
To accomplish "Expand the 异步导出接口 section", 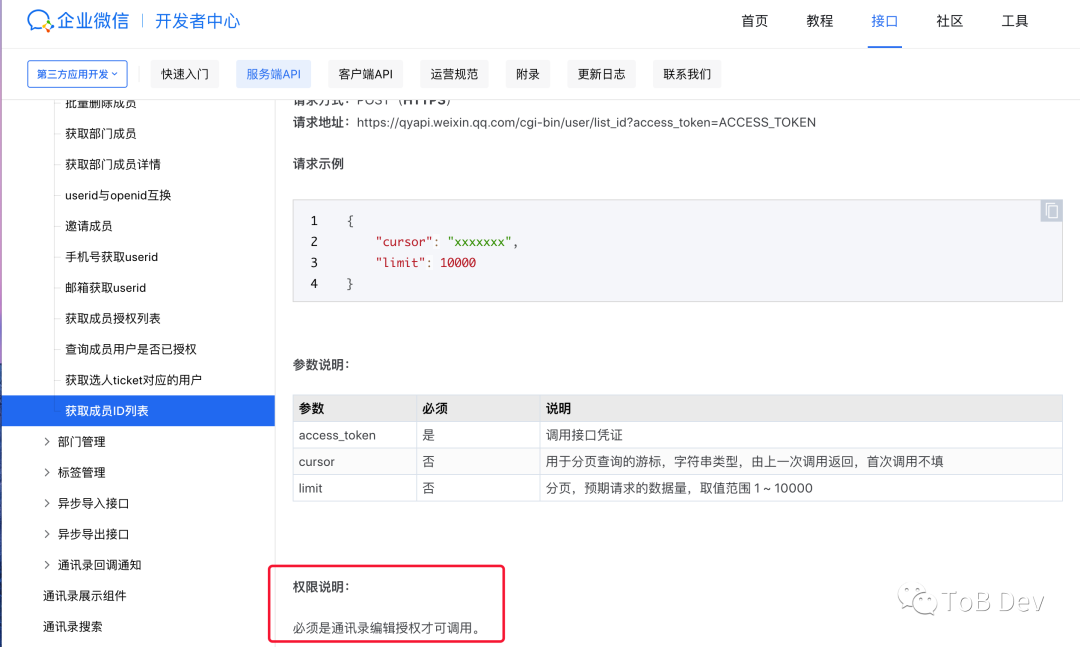I will [88, 533].
